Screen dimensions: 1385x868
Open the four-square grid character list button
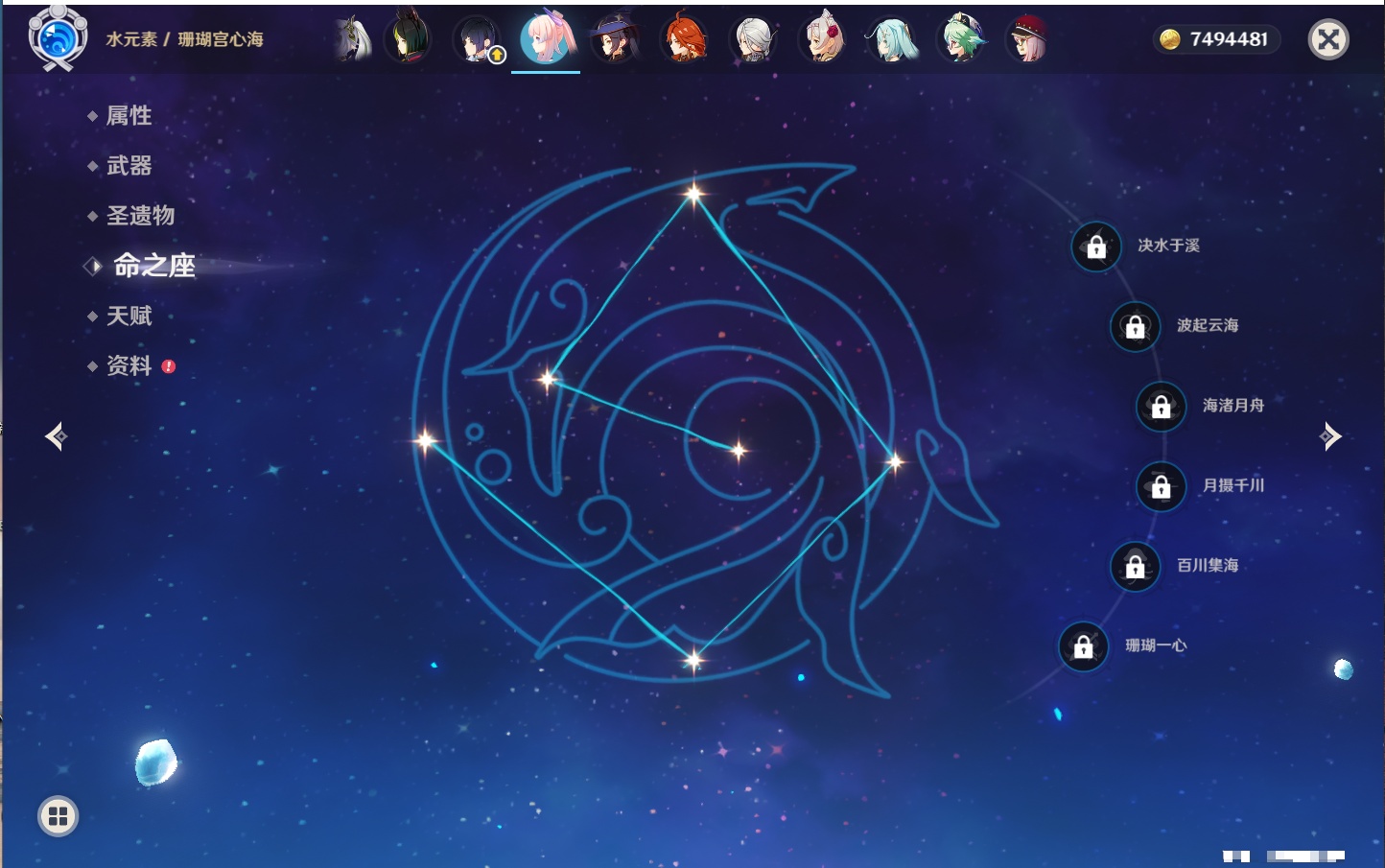click(x=58, y=816)
